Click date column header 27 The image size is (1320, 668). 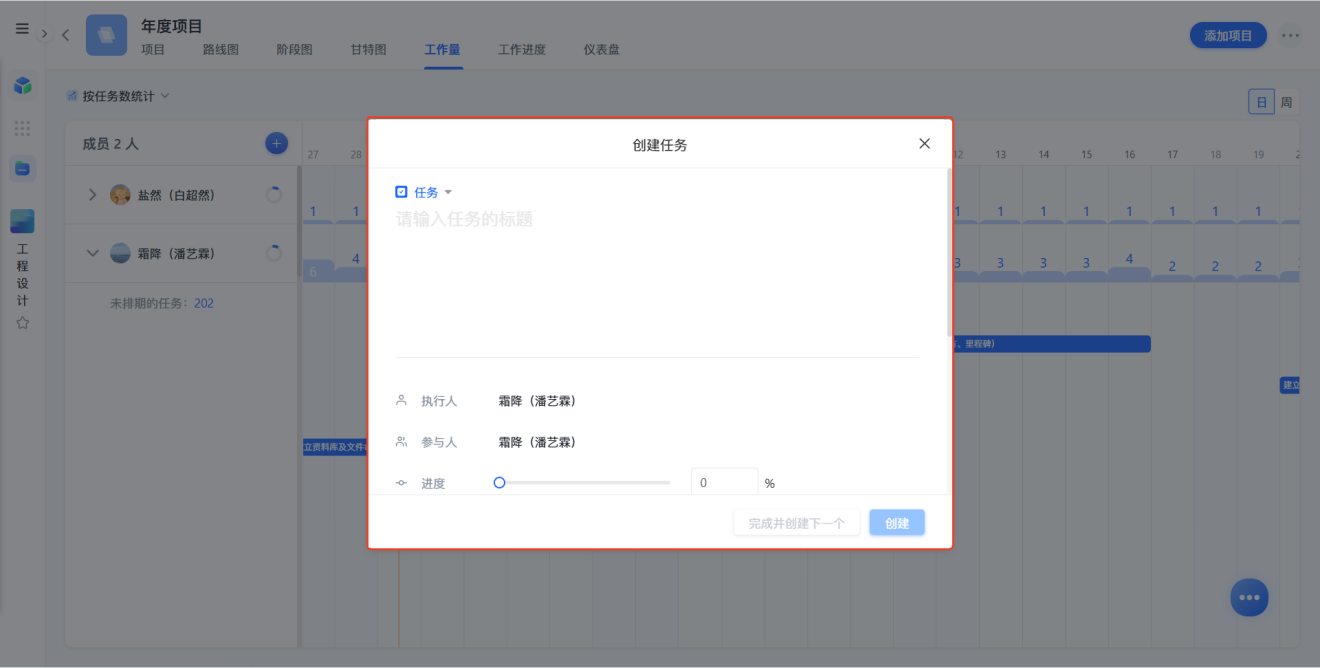tap(313, 155)
